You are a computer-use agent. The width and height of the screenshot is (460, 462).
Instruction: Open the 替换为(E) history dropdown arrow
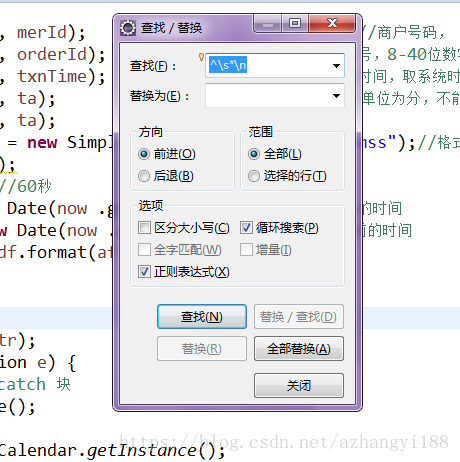pyautogui.click(x=336, y=96)
